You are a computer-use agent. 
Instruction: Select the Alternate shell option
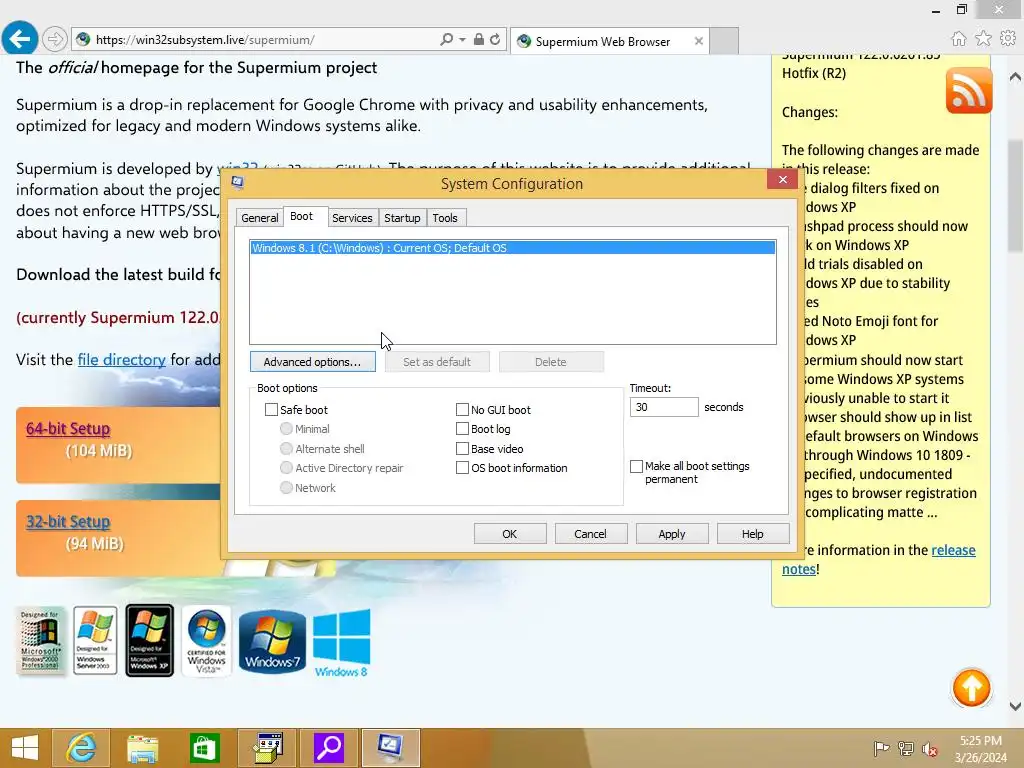coord(286,449)
